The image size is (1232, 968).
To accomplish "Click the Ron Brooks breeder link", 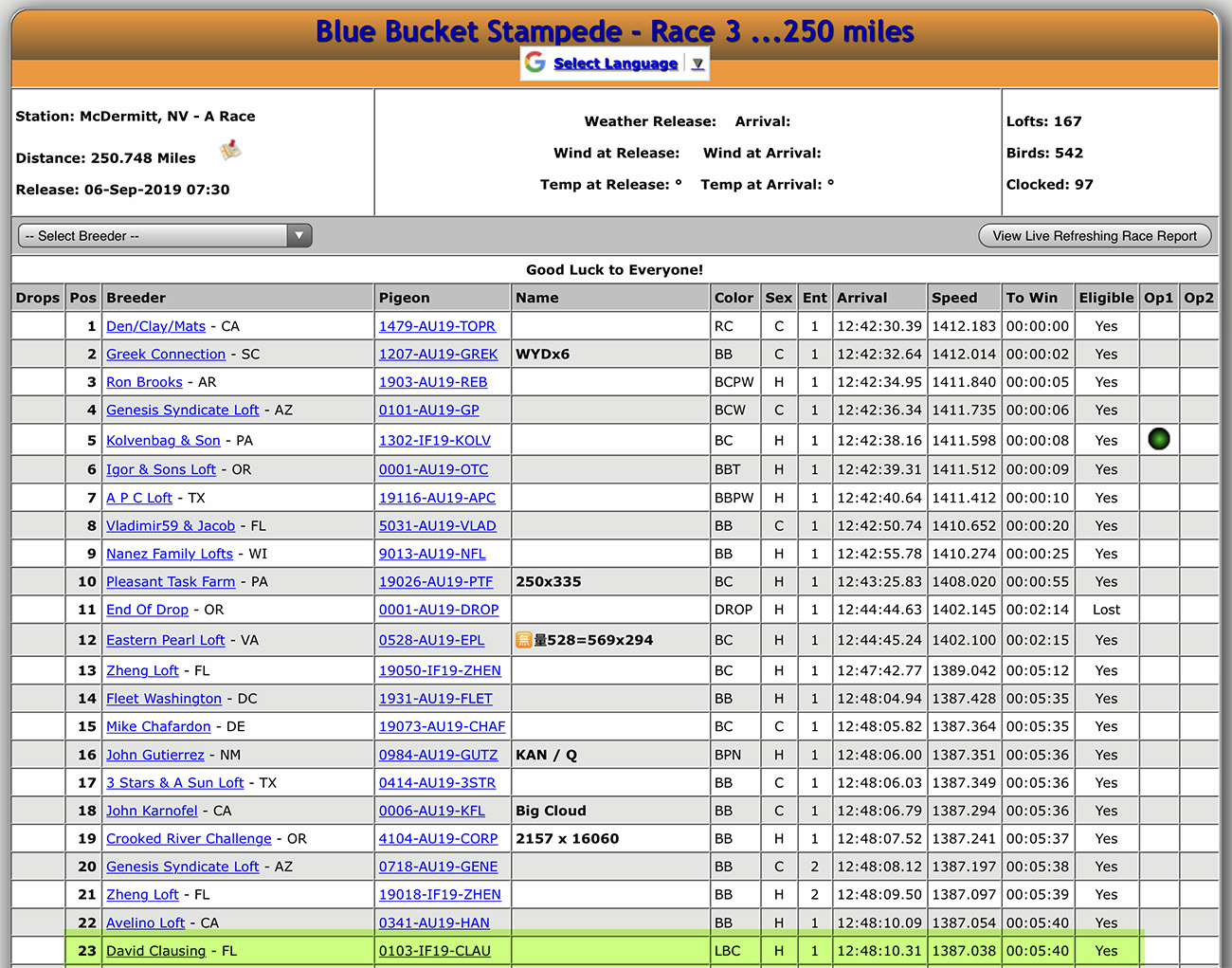I will [x=144, y=382].
